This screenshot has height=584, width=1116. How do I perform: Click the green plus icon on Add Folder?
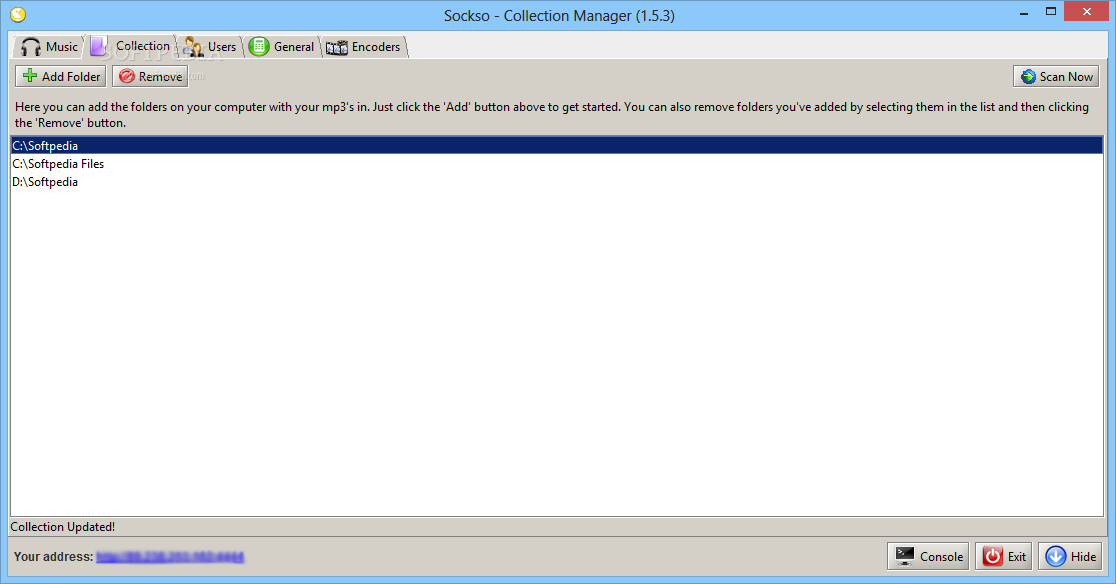click(x=30, y=75)
